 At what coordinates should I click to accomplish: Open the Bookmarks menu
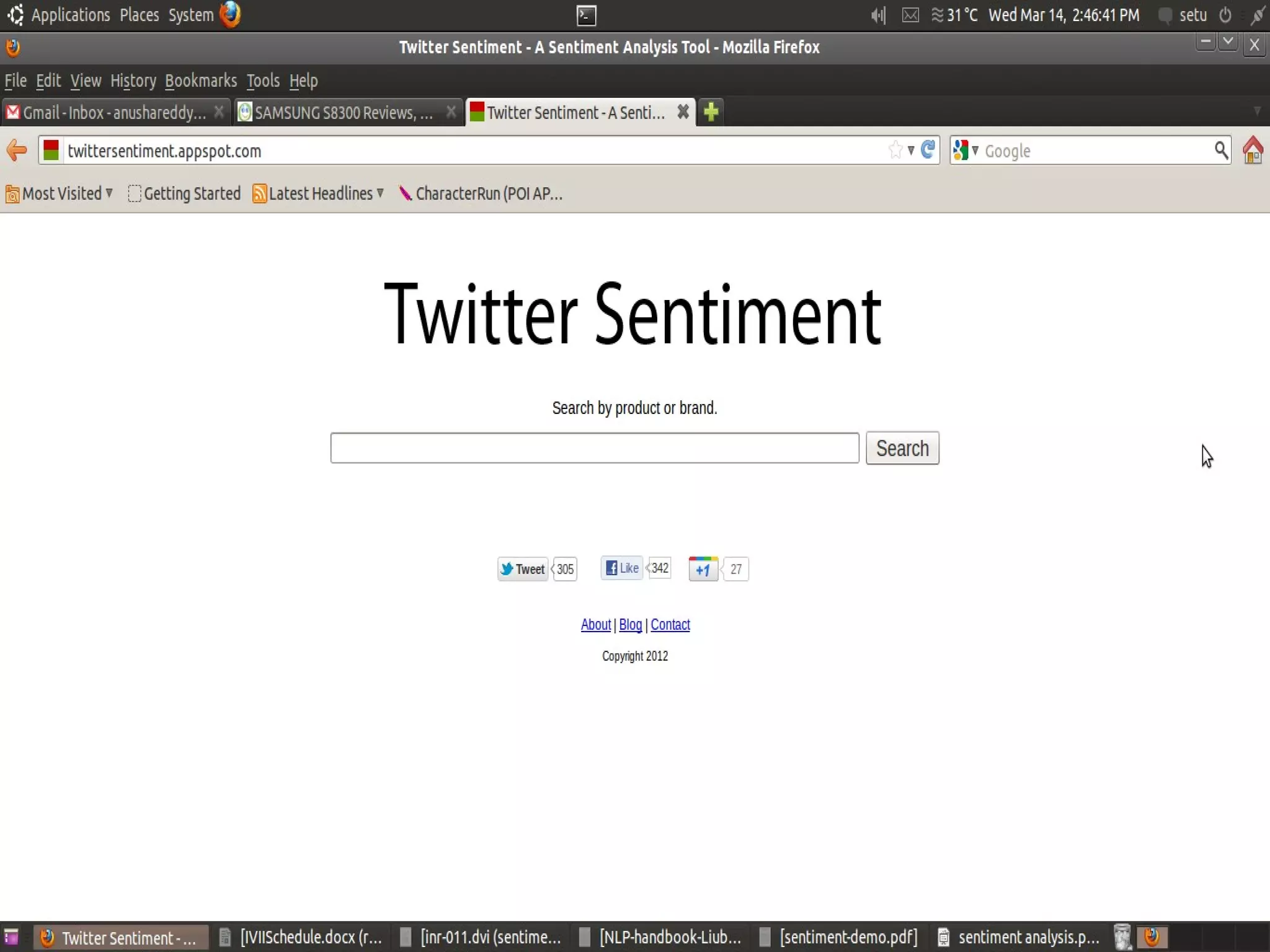point(200,81)
